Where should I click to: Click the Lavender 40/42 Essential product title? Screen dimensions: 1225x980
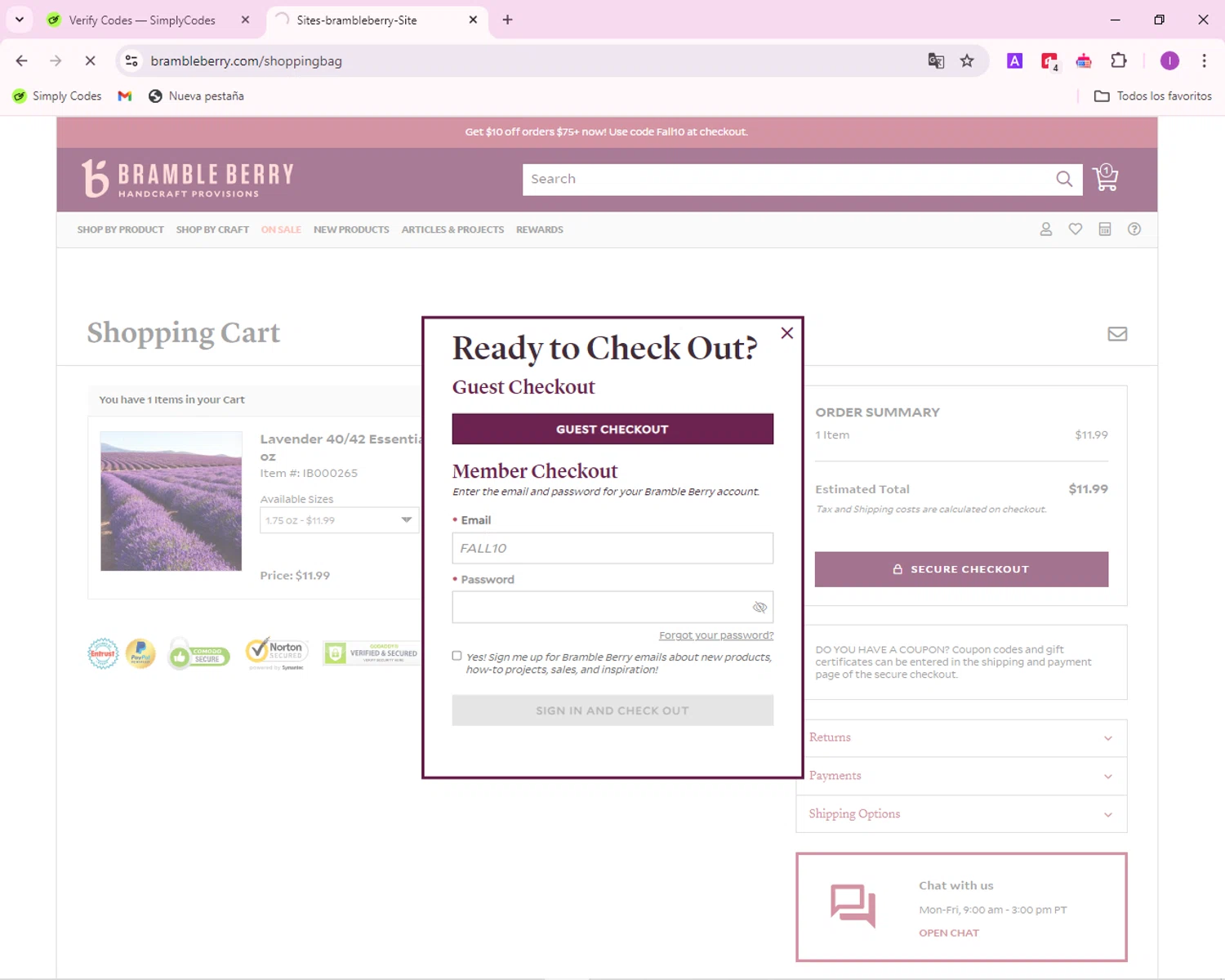[341, 448]
